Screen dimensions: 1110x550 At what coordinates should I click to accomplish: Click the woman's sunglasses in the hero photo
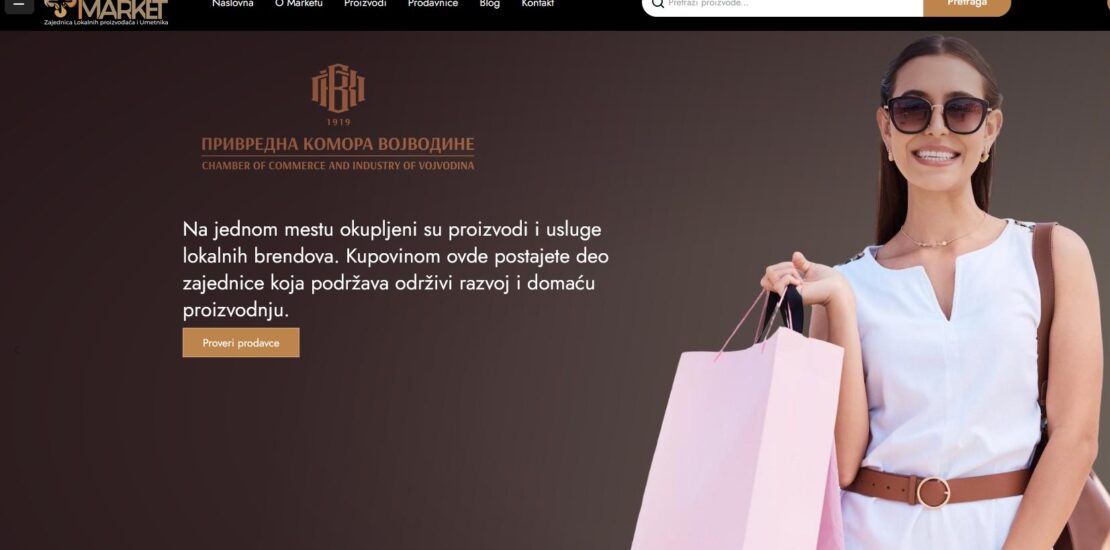(x=937, y=114)
